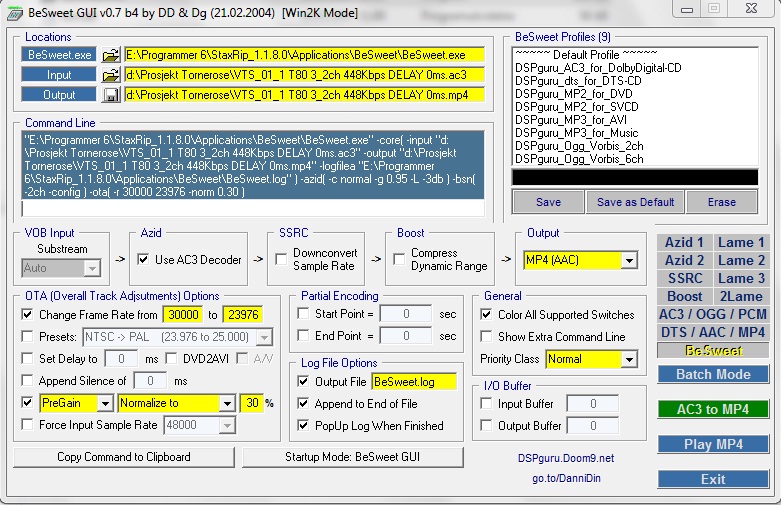Select the SSRC settings tab
Image resolution: width=781 pixels, height=505 pixels.
click(x=684, y=278)
